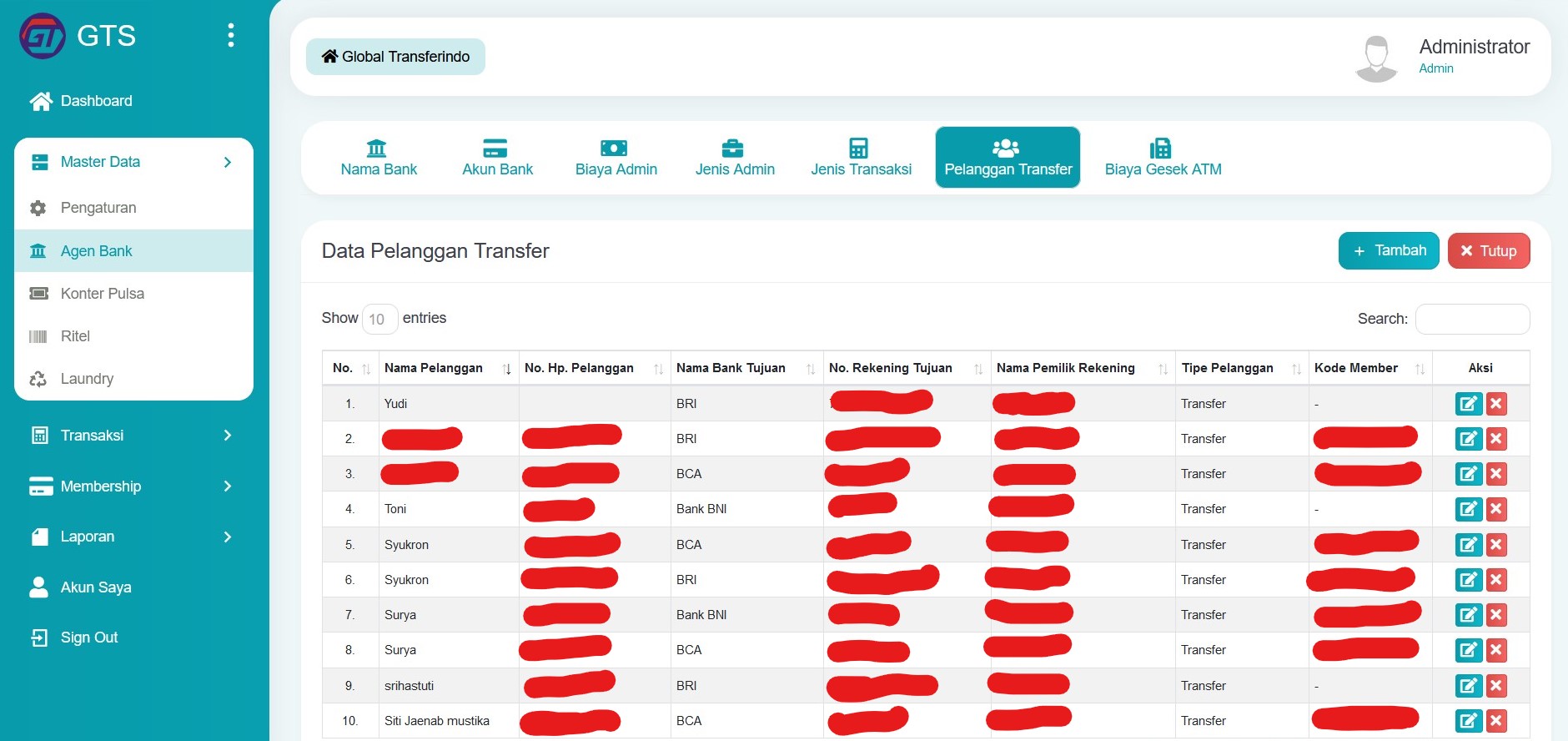Screen dimensions: 1568x741
Task: Click the GTS logo icon
Action: coord(43,36)
